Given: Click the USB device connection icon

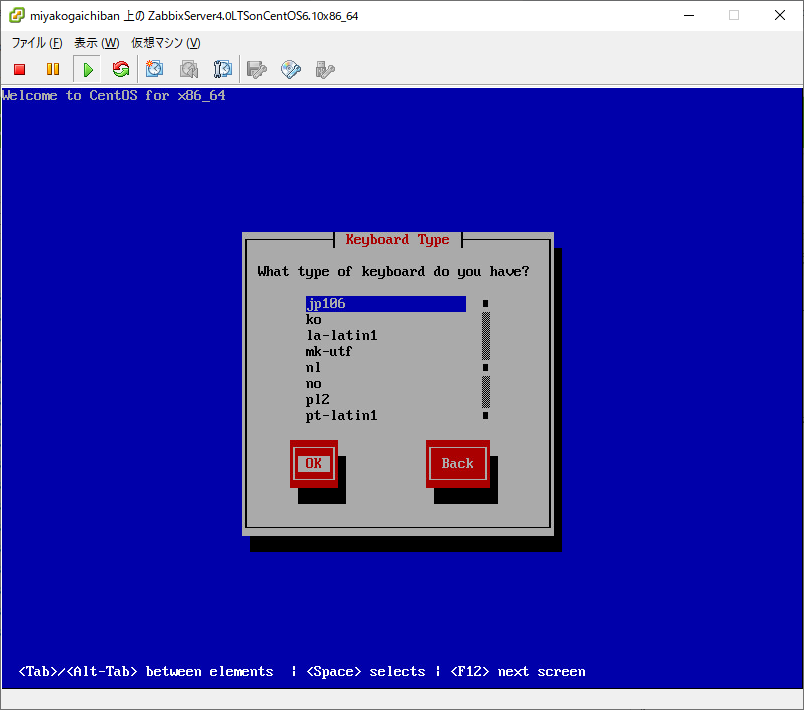Looking at the screenshot, I should (x=325, y=69).
